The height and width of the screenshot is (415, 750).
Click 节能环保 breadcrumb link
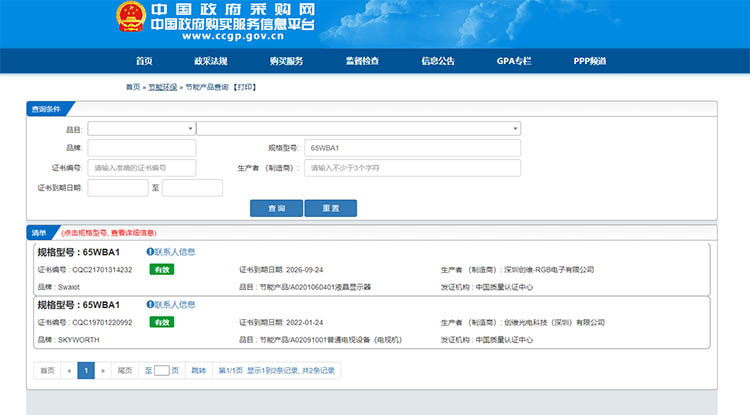coord(162,88)
